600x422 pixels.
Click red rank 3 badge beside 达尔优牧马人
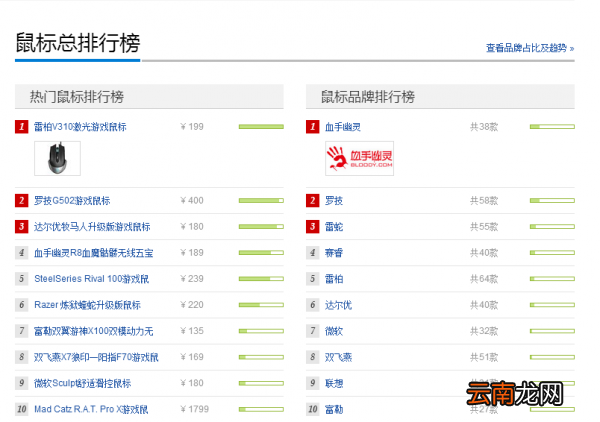(x=21, y=226)
